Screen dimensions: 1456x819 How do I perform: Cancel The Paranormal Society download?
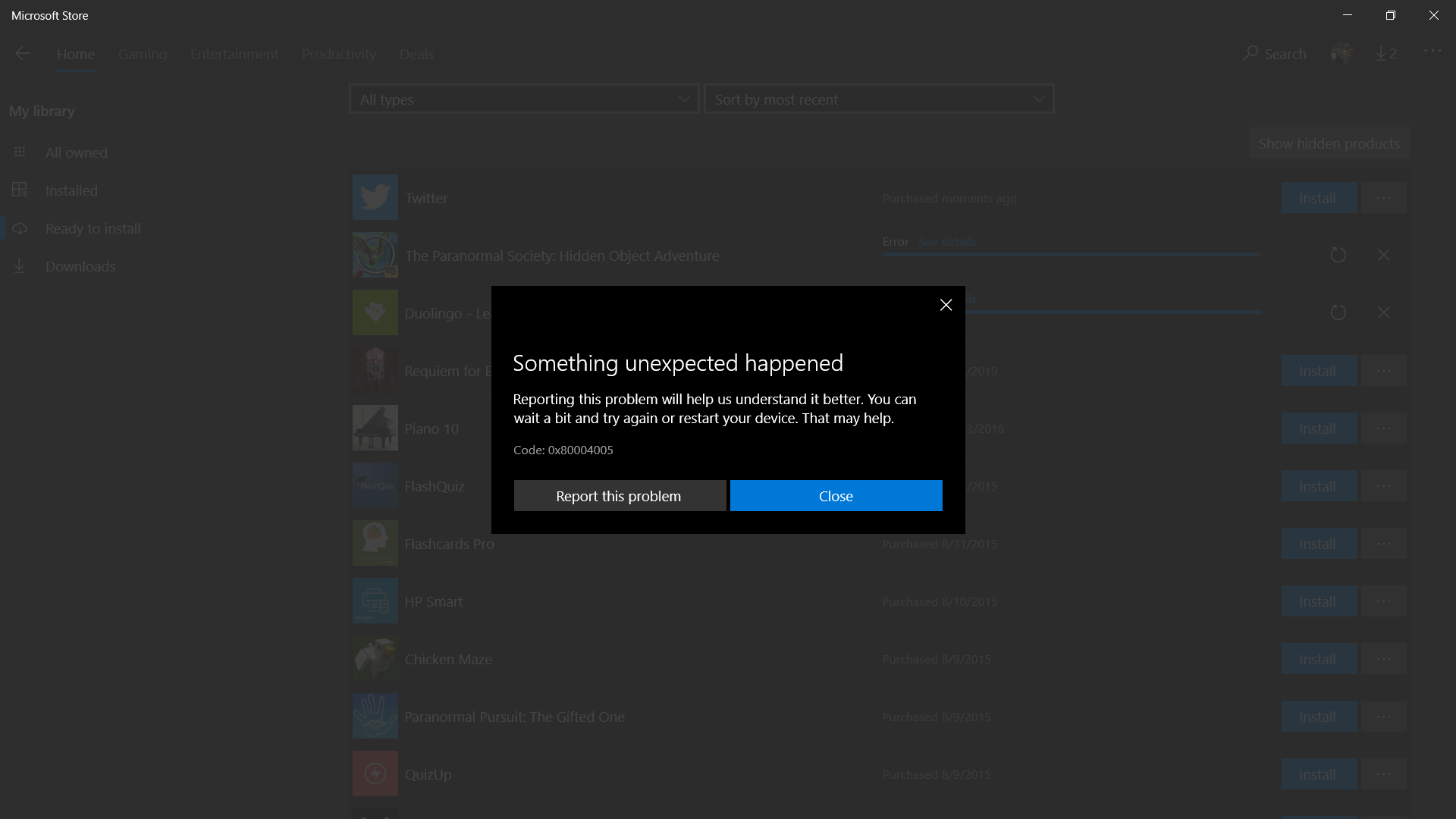click(x=1384, y=255)
